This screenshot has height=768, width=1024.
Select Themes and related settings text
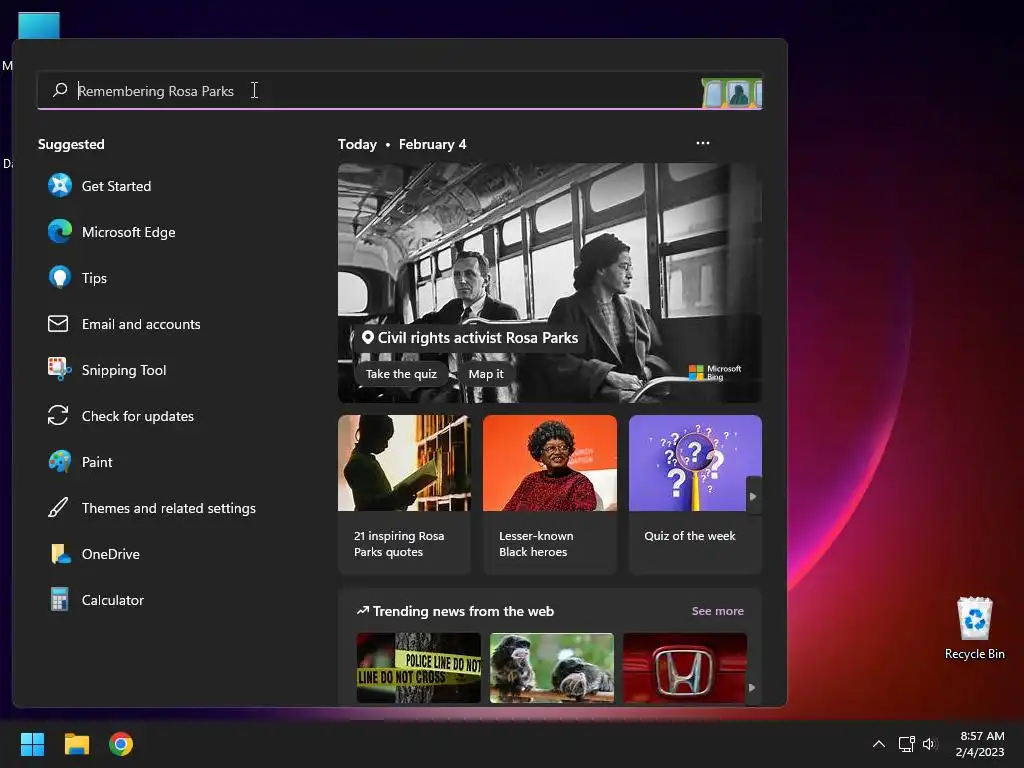tap(168, 508)
